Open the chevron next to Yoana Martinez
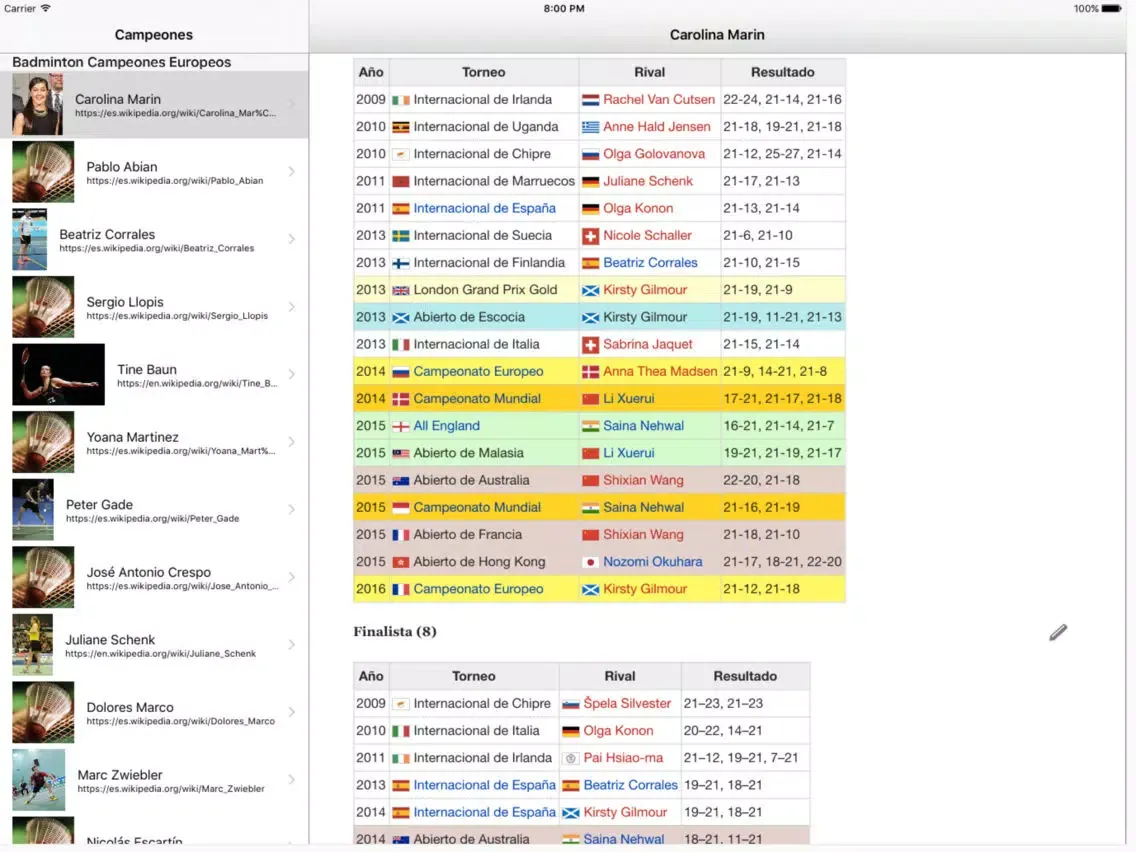The width and height of the screenshot is (1136, 852). (x=291, y=442)
